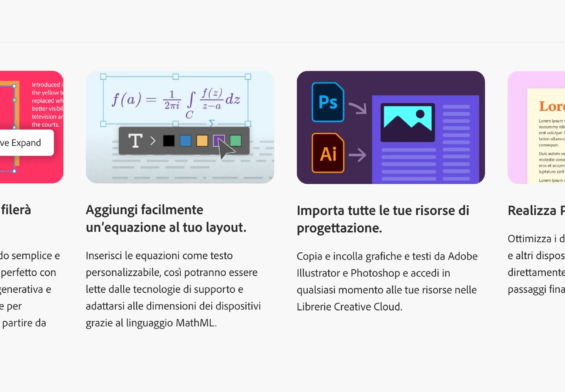Pick the purple color swatch
The width and height of the screenshot is (565, 392).
coord(219,141)
